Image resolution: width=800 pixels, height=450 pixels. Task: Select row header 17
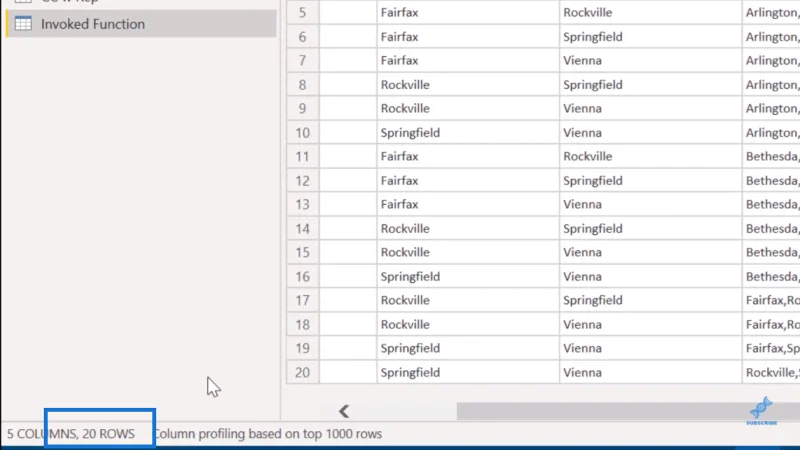303,300
